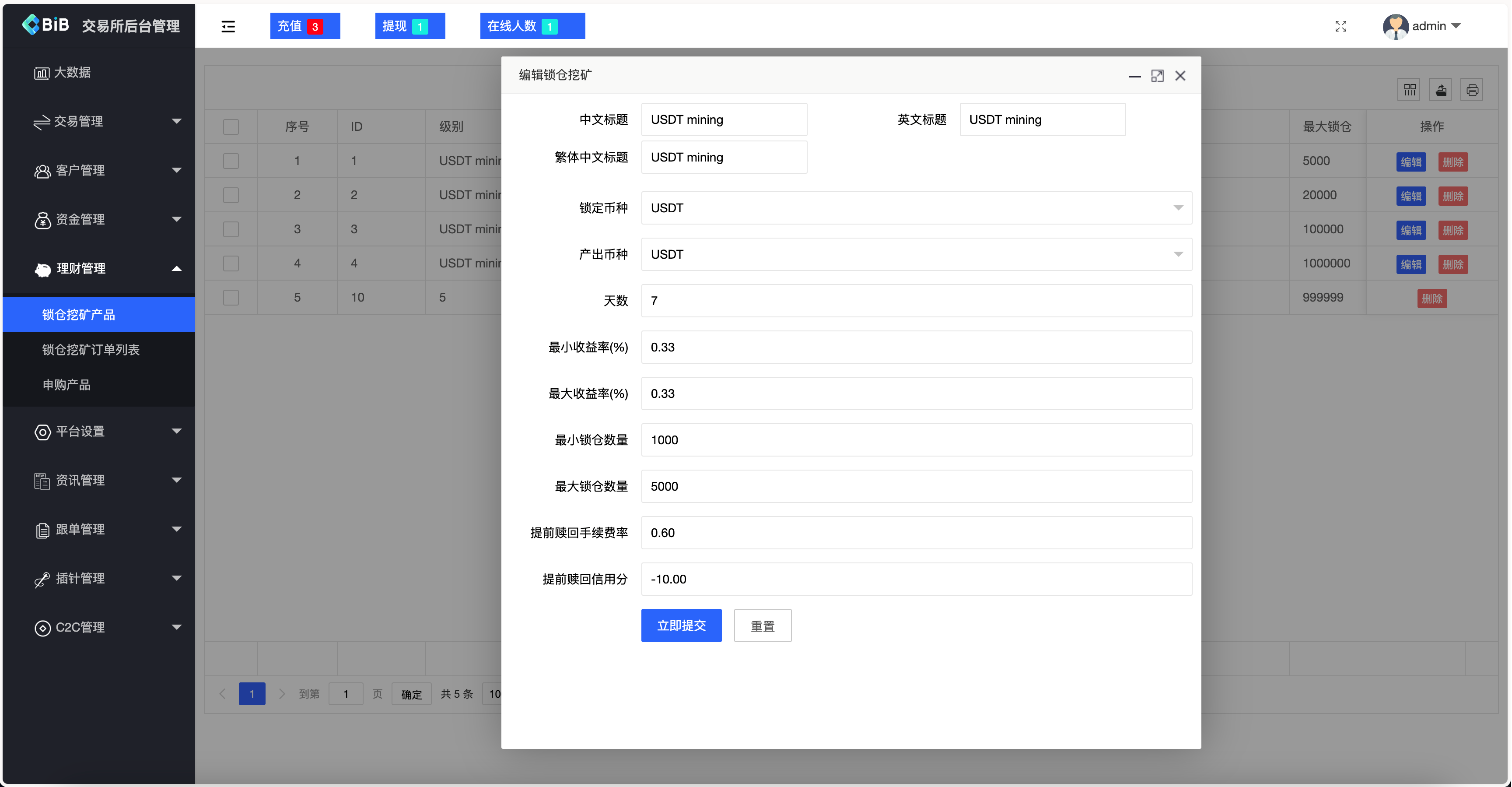Click the fullscreen expand icon in top bar
This screenshot has width=1512, height=787.
(1340, 26)
